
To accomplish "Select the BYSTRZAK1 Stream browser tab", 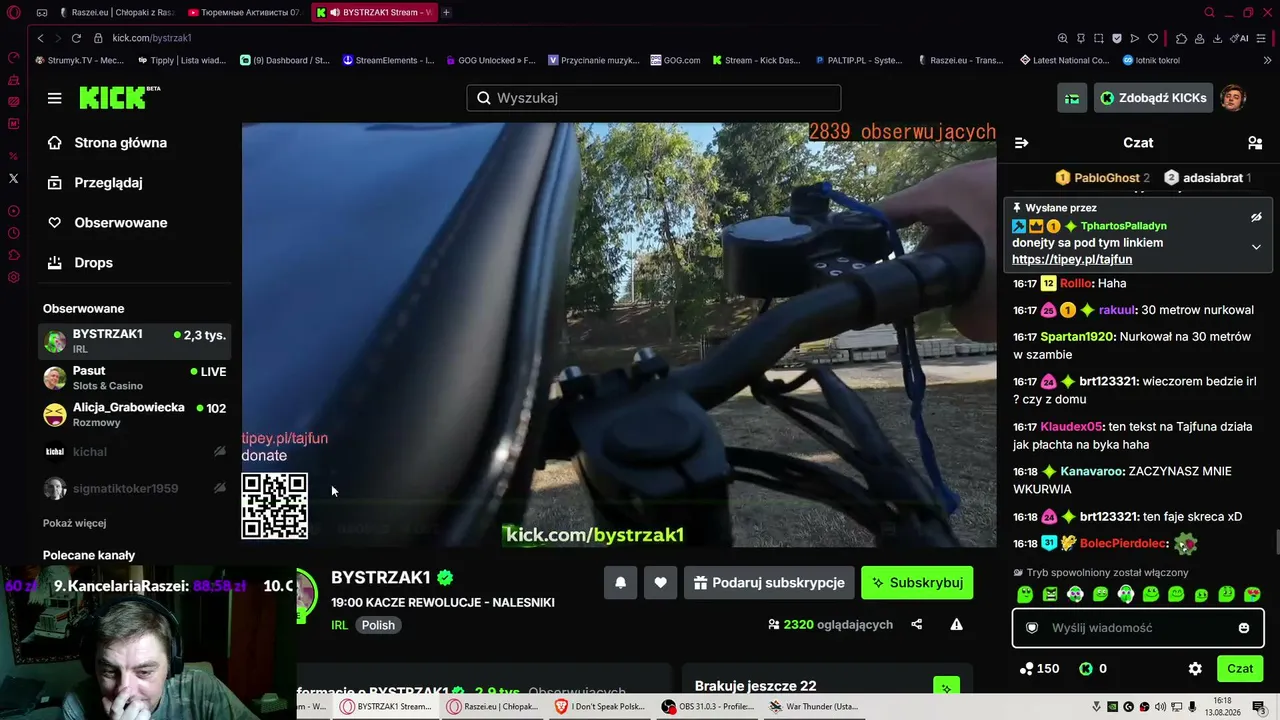I will [375, 12].
